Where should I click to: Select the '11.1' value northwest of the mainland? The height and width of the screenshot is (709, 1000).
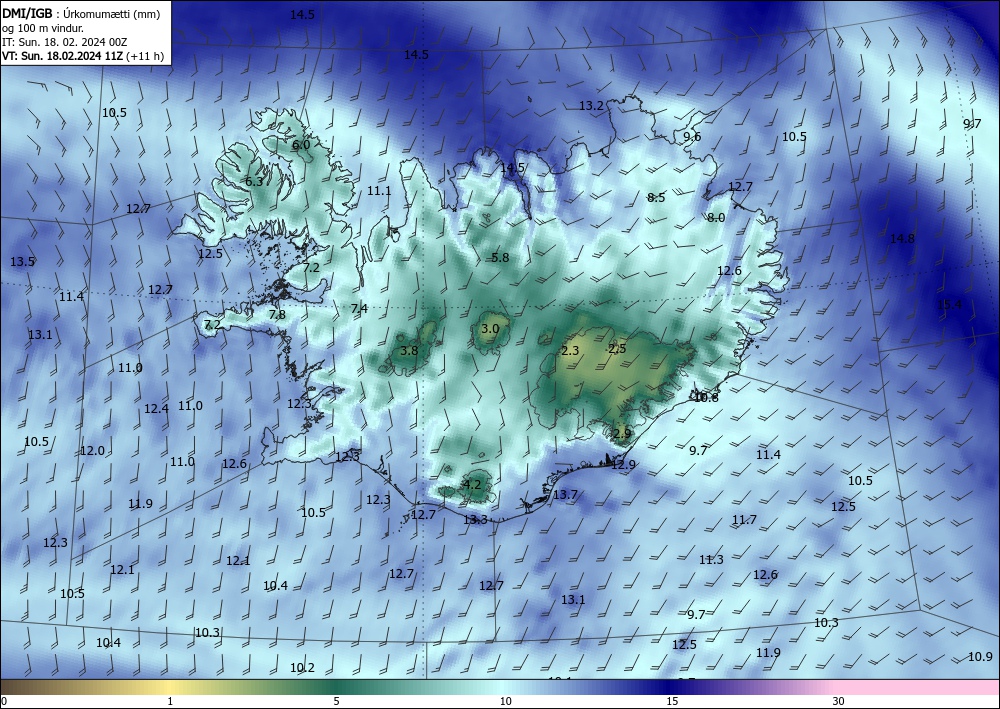pos(379,191)
